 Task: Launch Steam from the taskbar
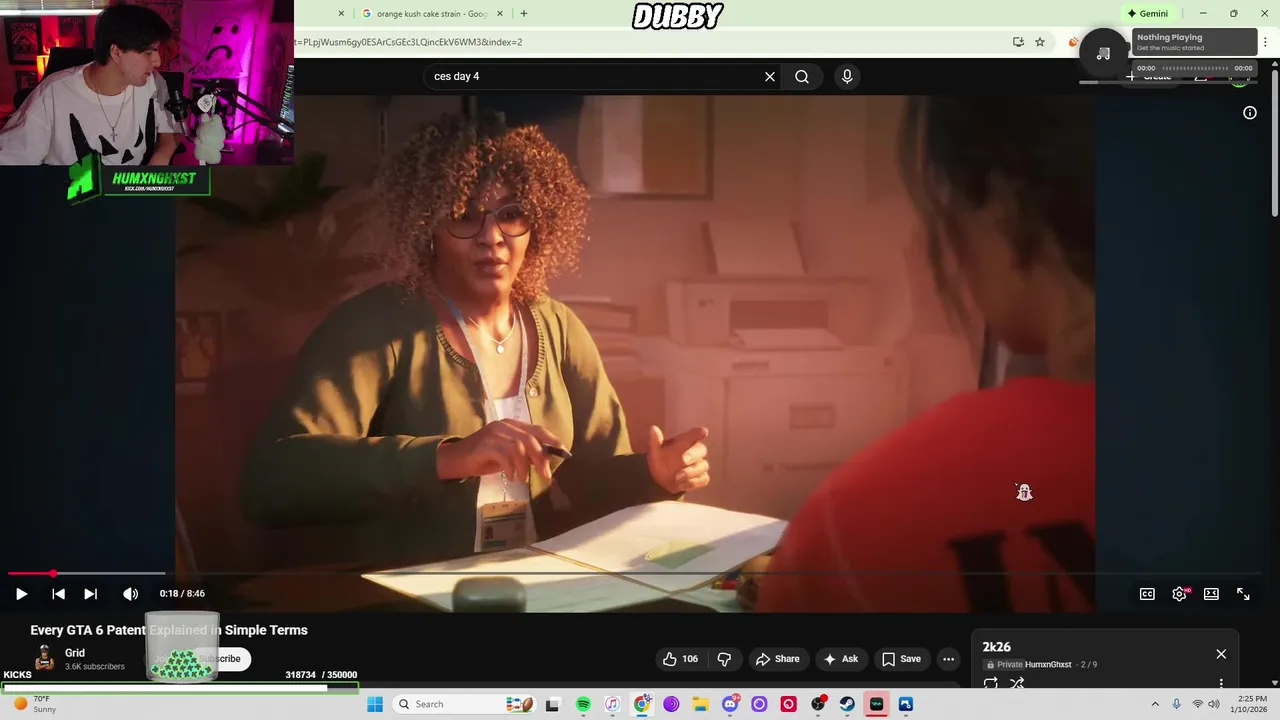point(847,704)
